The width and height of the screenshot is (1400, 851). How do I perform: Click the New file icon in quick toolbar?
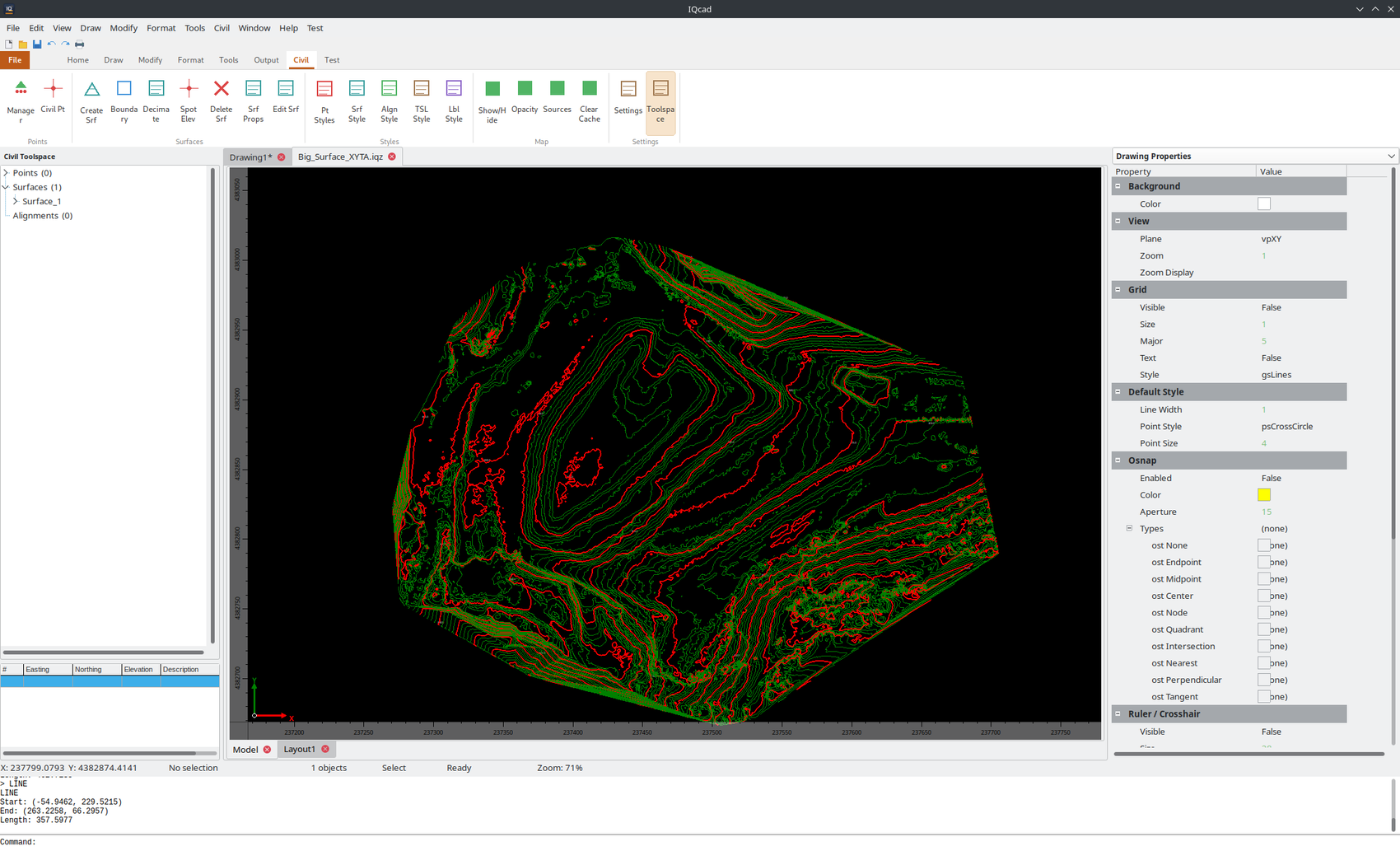click(x=9, y=44)
